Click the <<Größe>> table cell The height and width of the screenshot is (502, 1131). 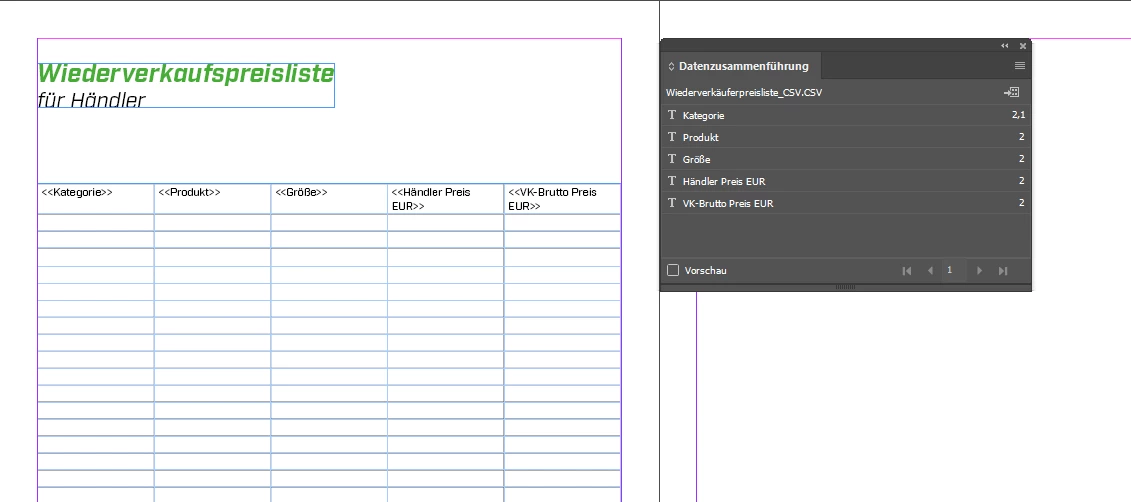coord(329,198)
